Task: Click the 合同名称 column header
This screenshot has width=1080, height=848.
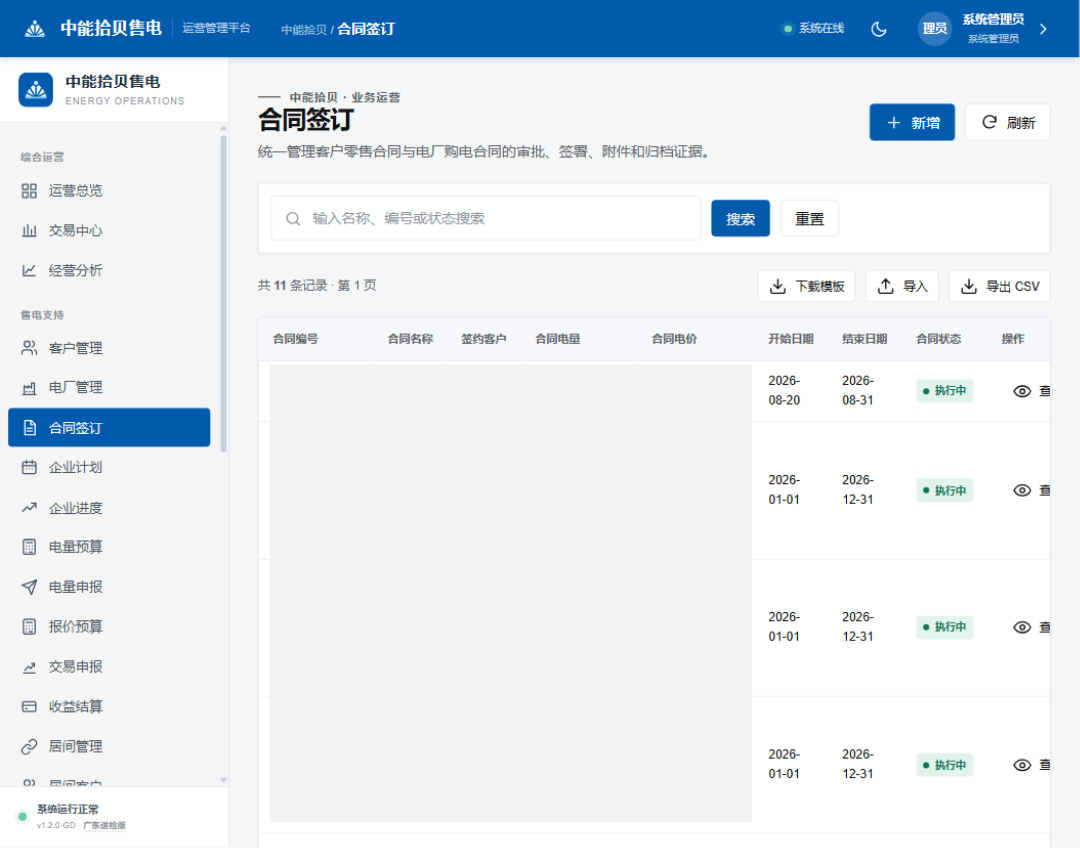Action: click(411, 339)
